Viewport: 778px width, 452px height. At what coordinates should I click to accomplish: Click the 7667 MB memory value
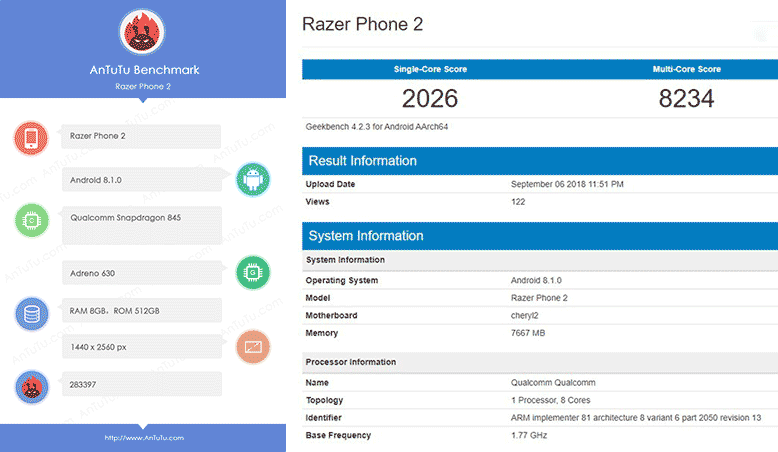[x=528, y=333]
